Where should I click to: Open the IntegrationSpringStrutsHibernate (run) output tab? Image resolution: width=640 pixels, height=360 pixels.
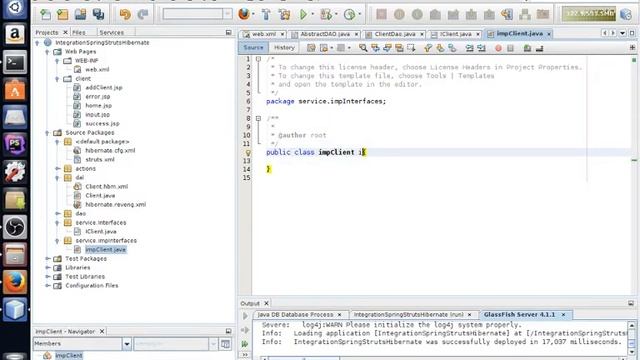coord(409,315)
